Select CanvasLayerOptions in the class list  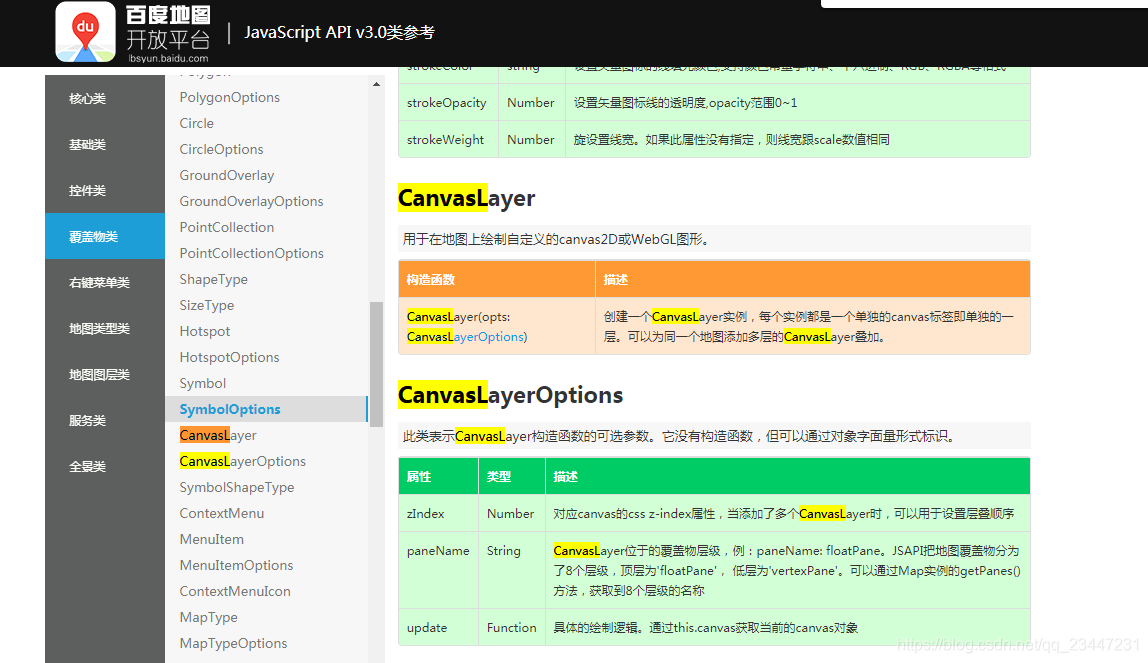click(x=242, y=461)
